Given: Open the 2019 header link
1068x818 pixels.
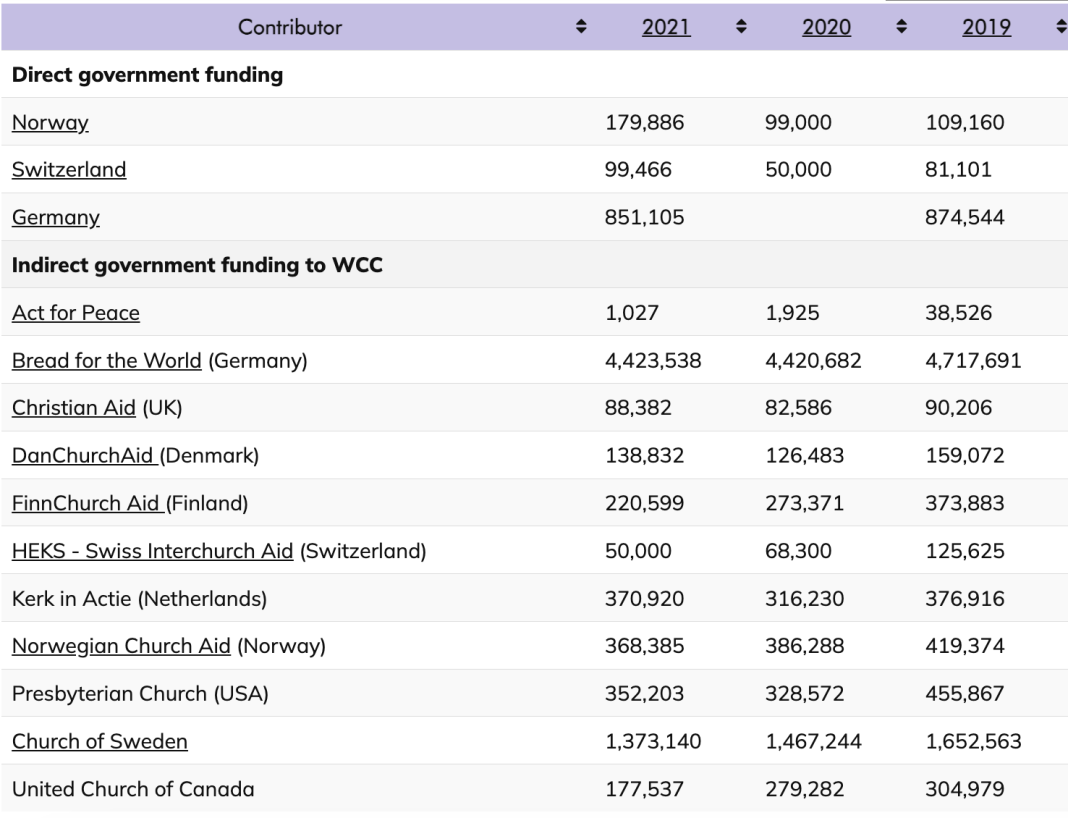Looking at the screenshot, I should 986,28.
